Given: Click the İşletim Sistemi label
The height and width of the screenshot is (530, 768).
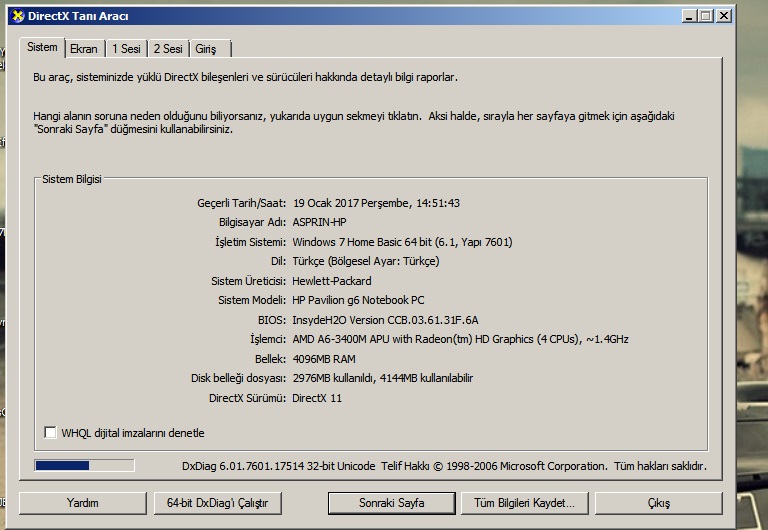Looking at the screenshot, I should tap(250, 242).
